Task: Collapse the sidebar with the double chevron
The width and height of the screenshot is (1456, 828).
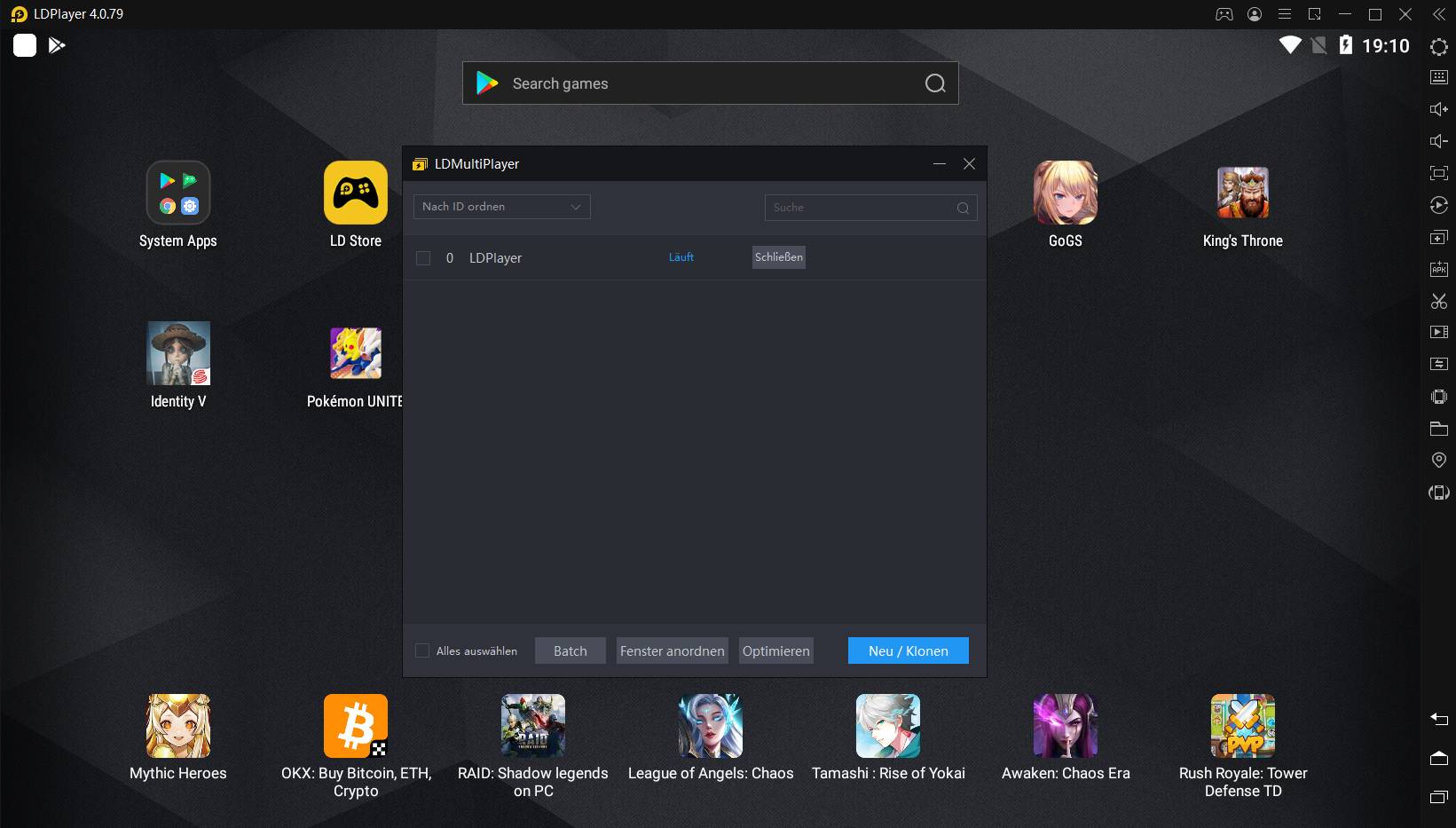Action: click(1439, 14)
